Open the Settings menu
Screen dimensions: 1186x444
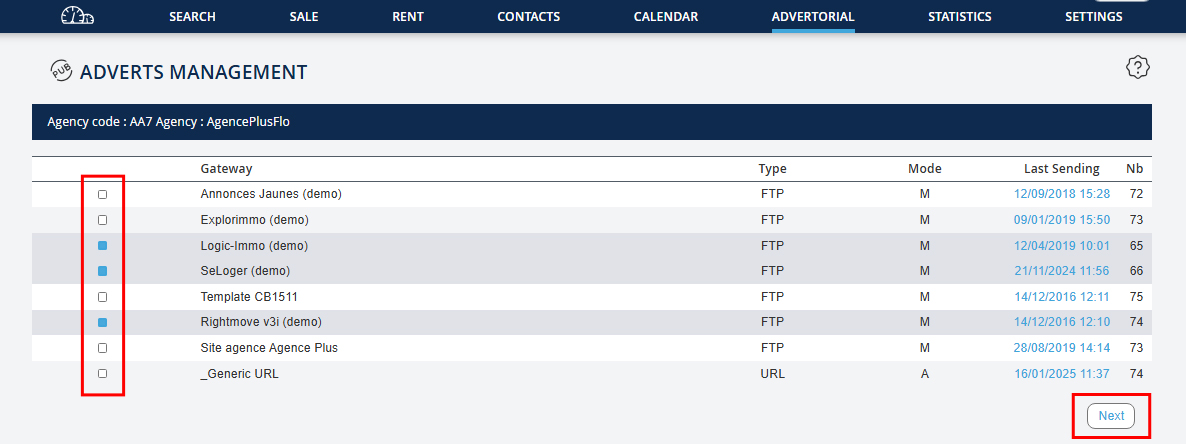(1093, 17)
